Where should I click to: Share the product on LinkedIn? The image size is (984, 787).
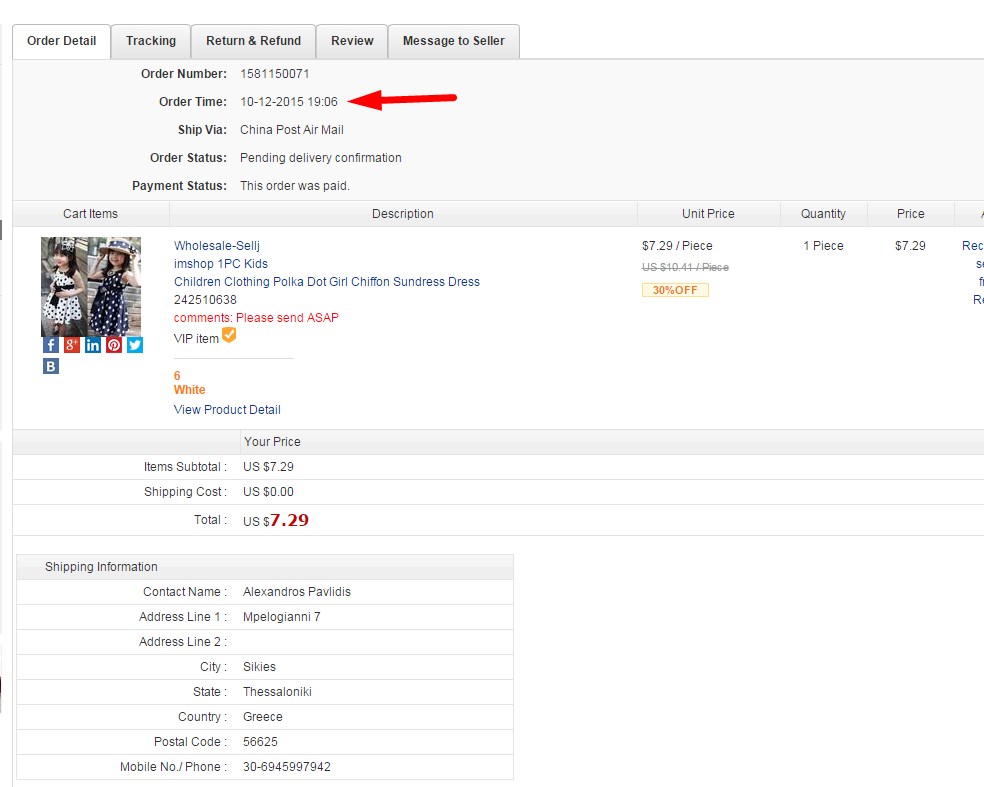pyautogui.click(x=92, y=344)
